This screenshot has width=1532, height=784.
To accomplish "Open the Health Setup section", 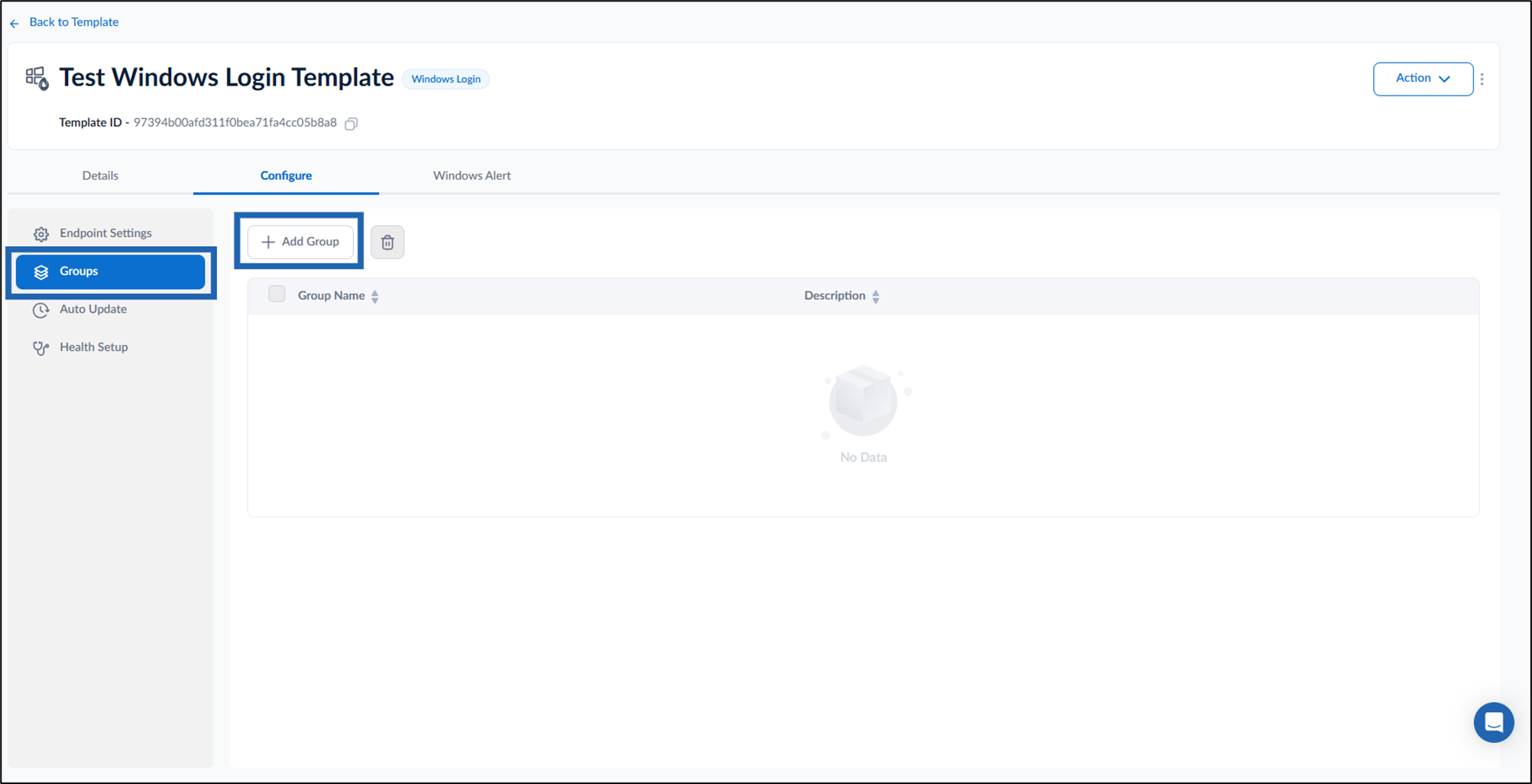I will (x=111, y=347).
